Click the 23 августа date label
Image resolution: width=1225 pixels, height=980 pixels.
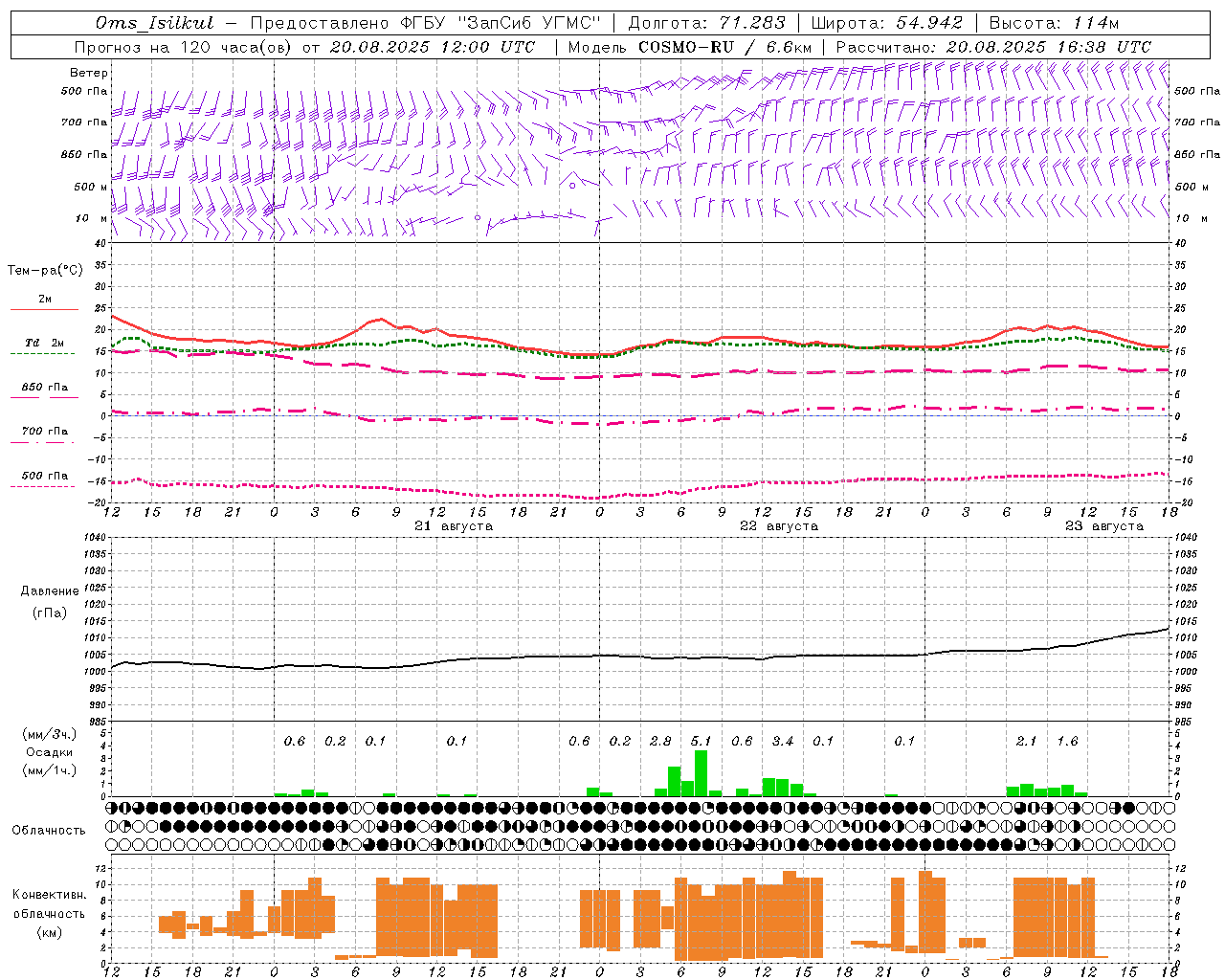click(1104, 526)
